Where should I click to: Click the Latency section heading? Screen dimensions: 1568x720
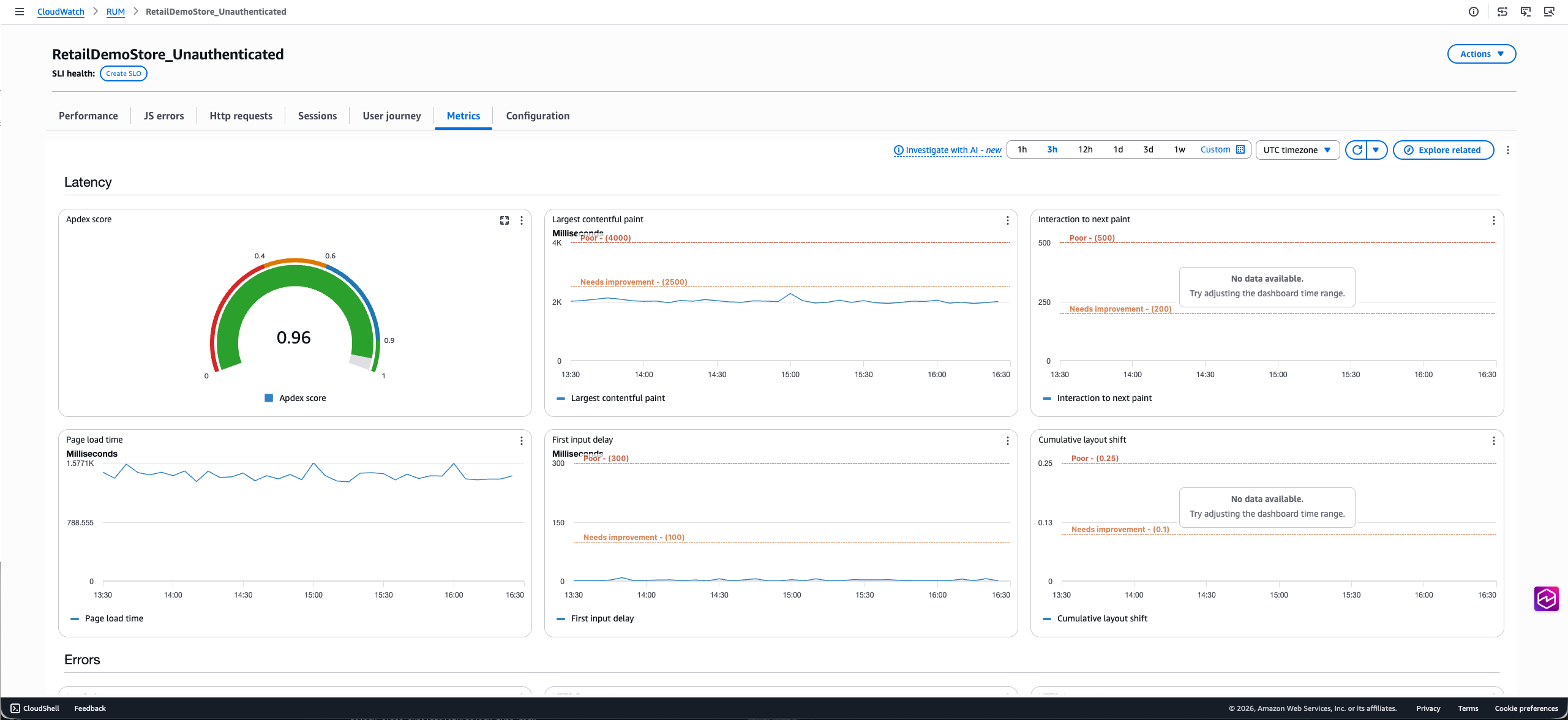click(88, 182)
